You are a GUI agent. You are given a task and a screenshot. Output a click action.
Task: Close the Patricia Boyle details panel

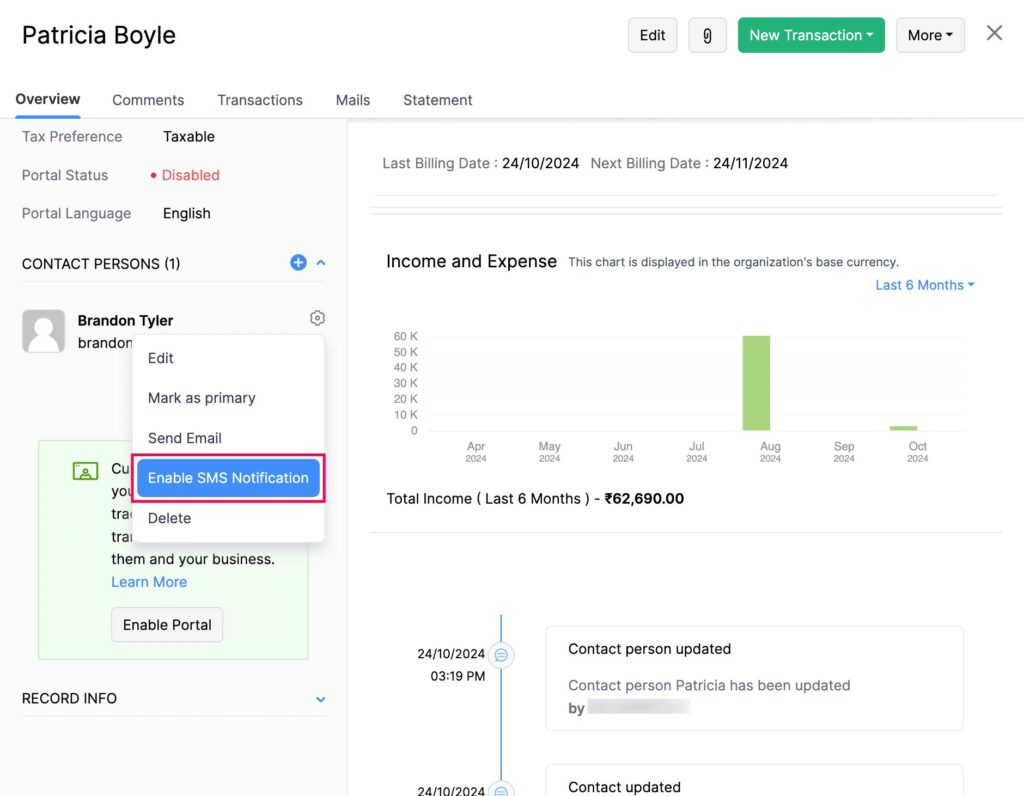994,33
